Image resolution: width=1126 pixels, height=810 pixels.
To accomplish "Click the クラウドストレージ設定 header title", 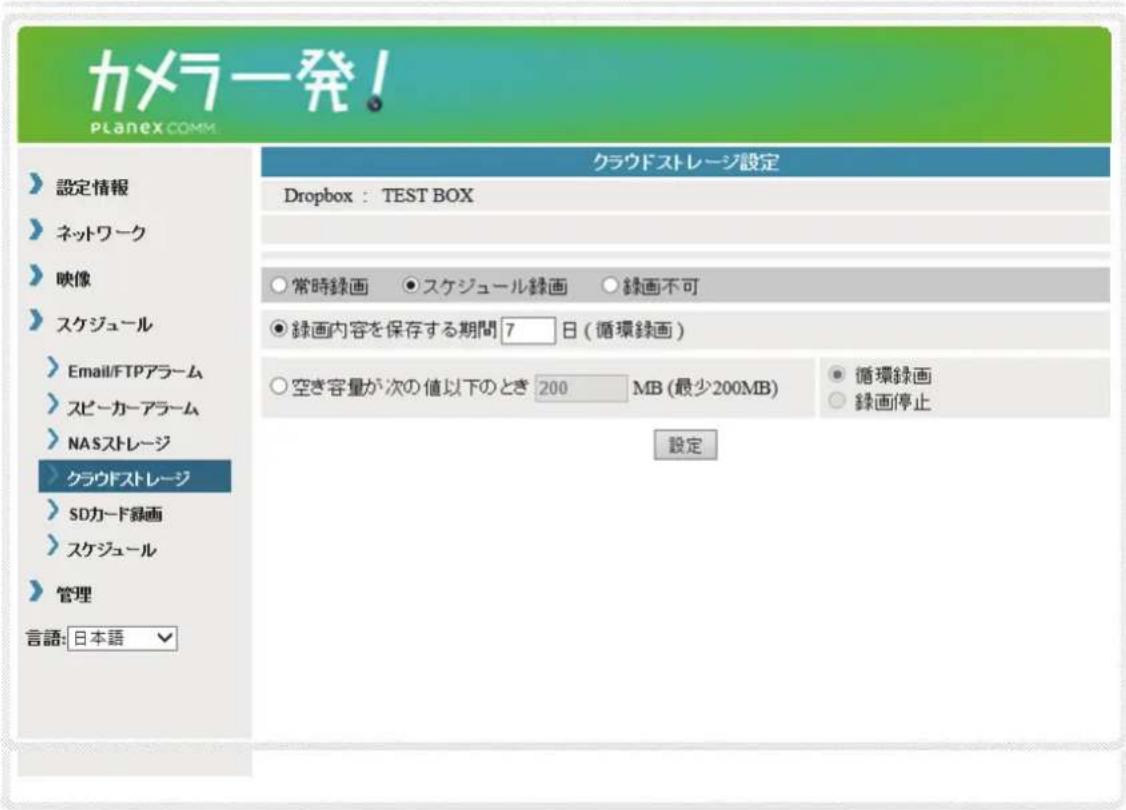I will (x=685, y=162).
